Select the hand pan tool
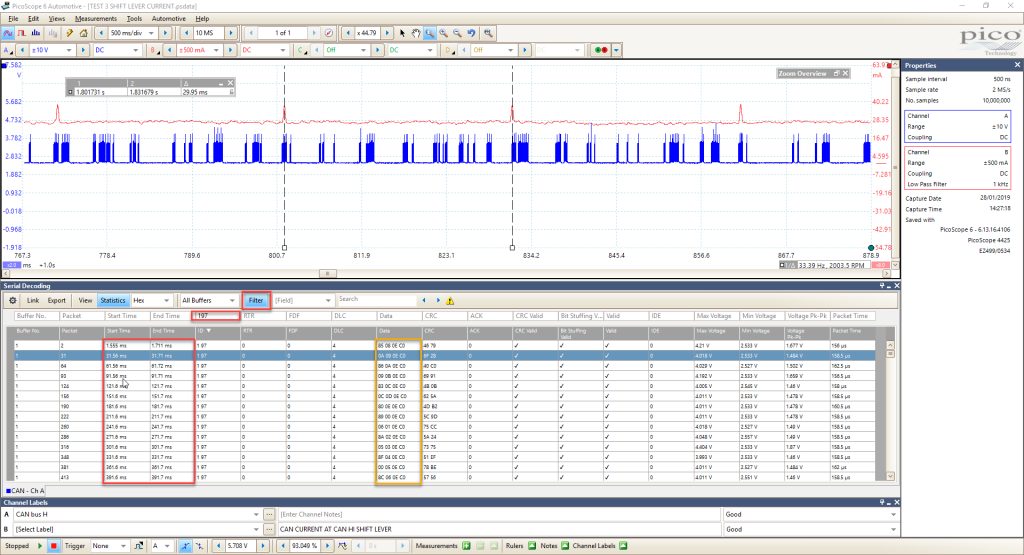1024x555 pixels. 416,33
